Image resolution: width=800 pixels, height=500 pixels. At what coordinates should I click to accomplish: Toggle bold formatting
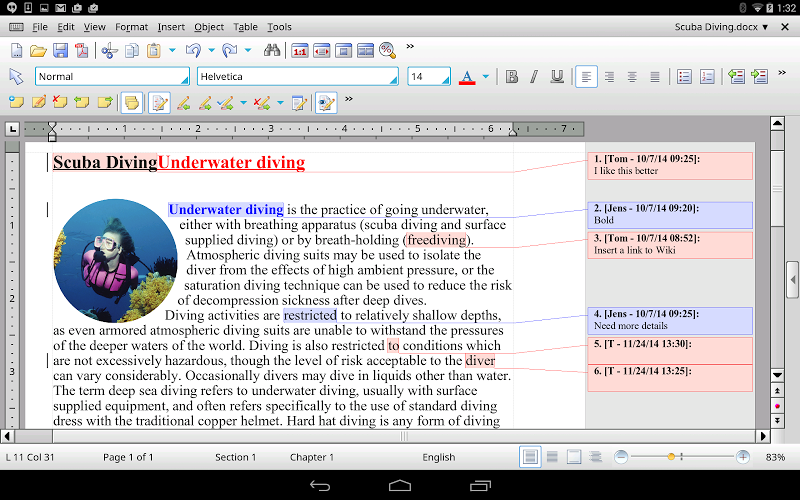[512, 76]
